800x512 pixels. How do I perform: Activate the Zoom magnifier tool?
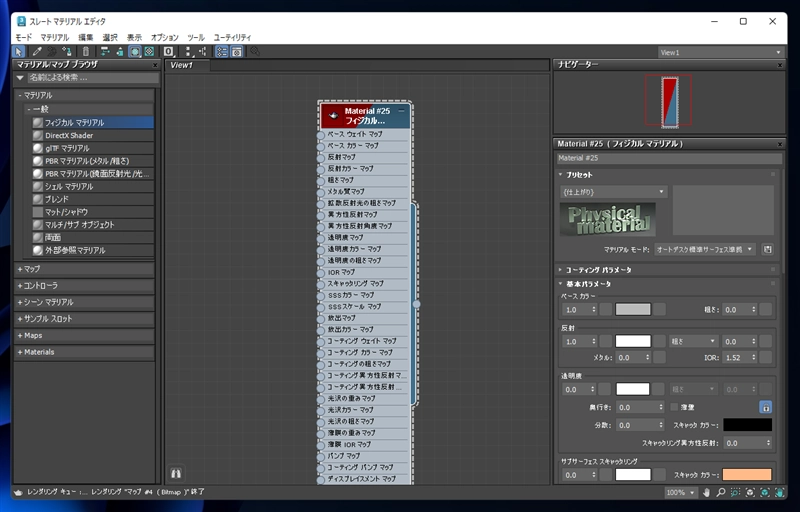coord(720,493)
